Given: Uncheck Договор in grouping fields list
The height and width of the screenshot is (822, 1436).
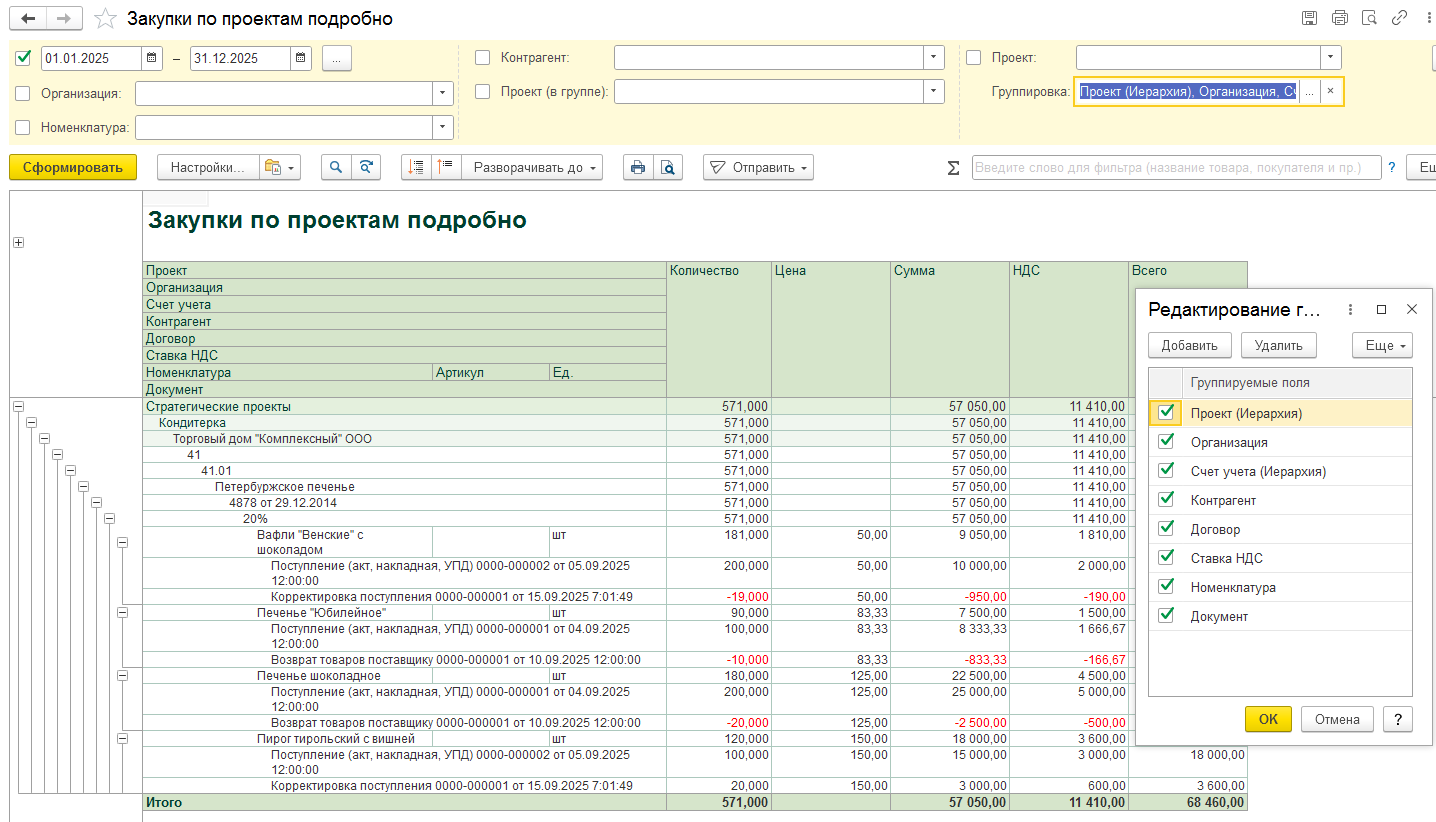Looking at the screenshot, I should [x=1166, y=529].
